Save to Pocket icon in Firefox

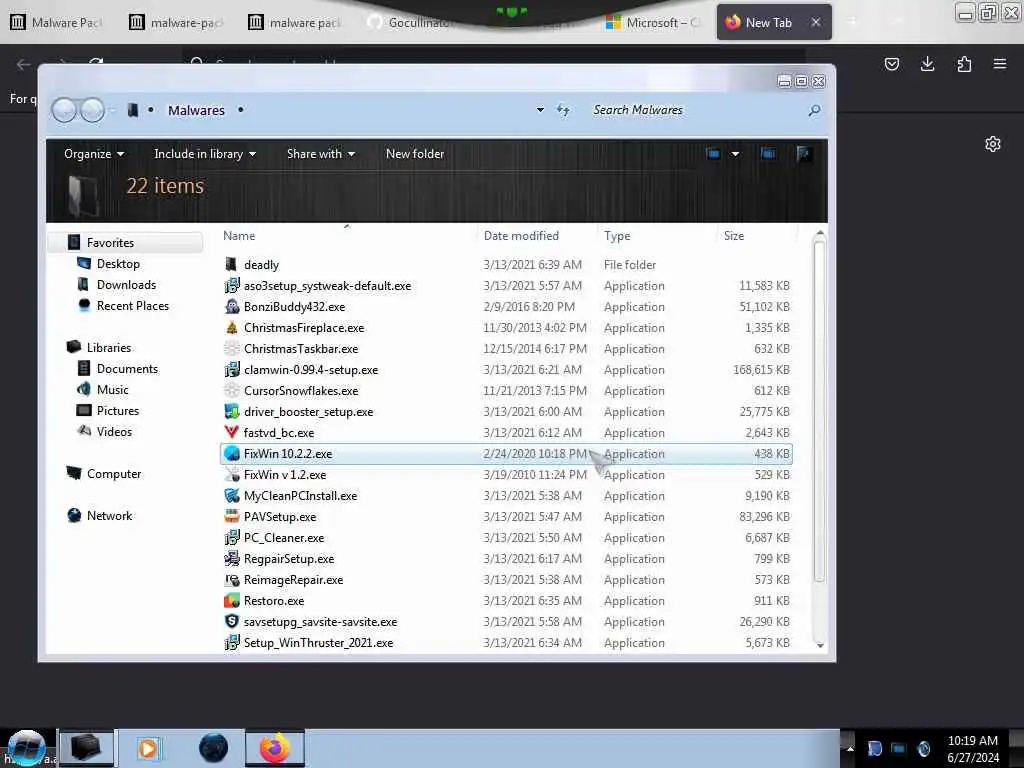[891, 64]
